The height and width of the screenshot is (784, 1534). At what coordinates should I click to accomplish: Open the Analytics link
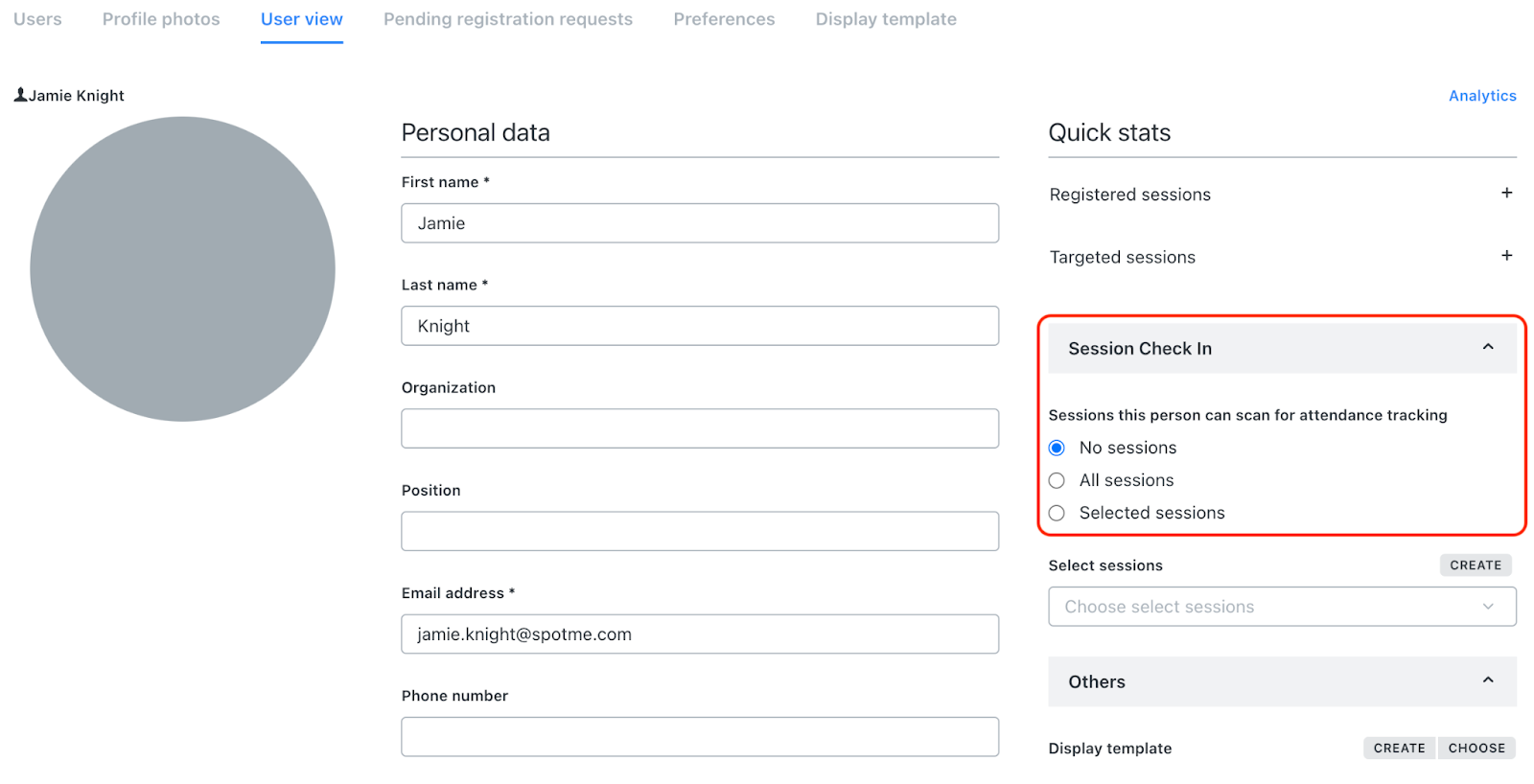[x=1481, y=95]
